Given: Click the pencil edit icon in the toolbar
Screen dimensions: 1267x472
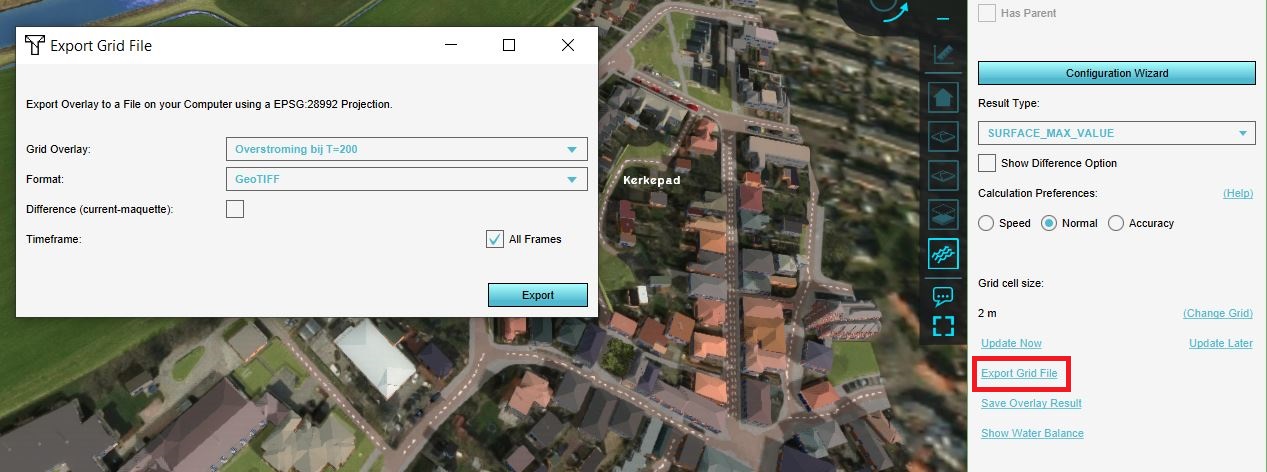Looking at the screenshot, I should tap(943, 55).
